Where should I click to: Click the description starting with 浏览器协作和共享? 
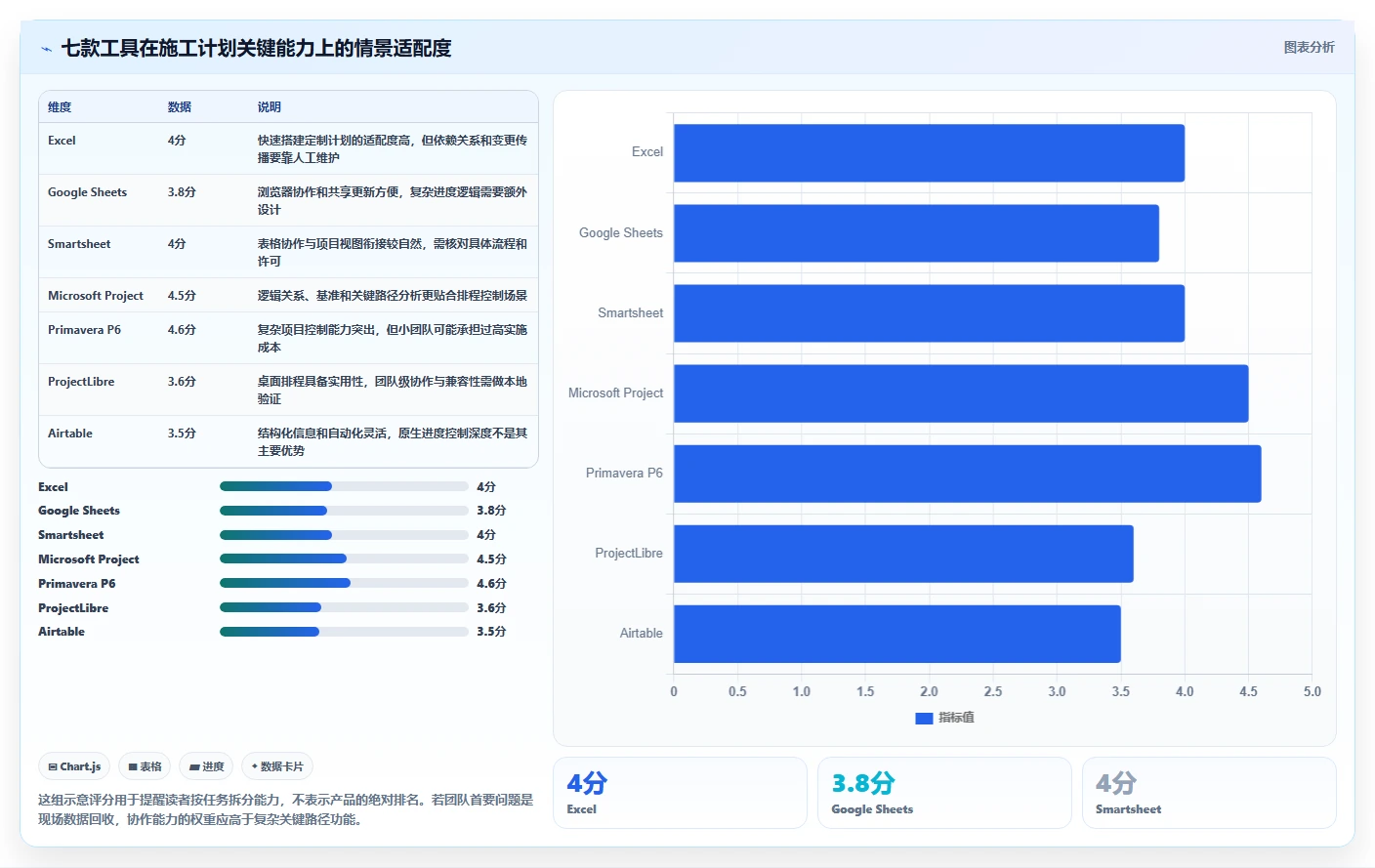pyautogui.click(x=393, y=201)
